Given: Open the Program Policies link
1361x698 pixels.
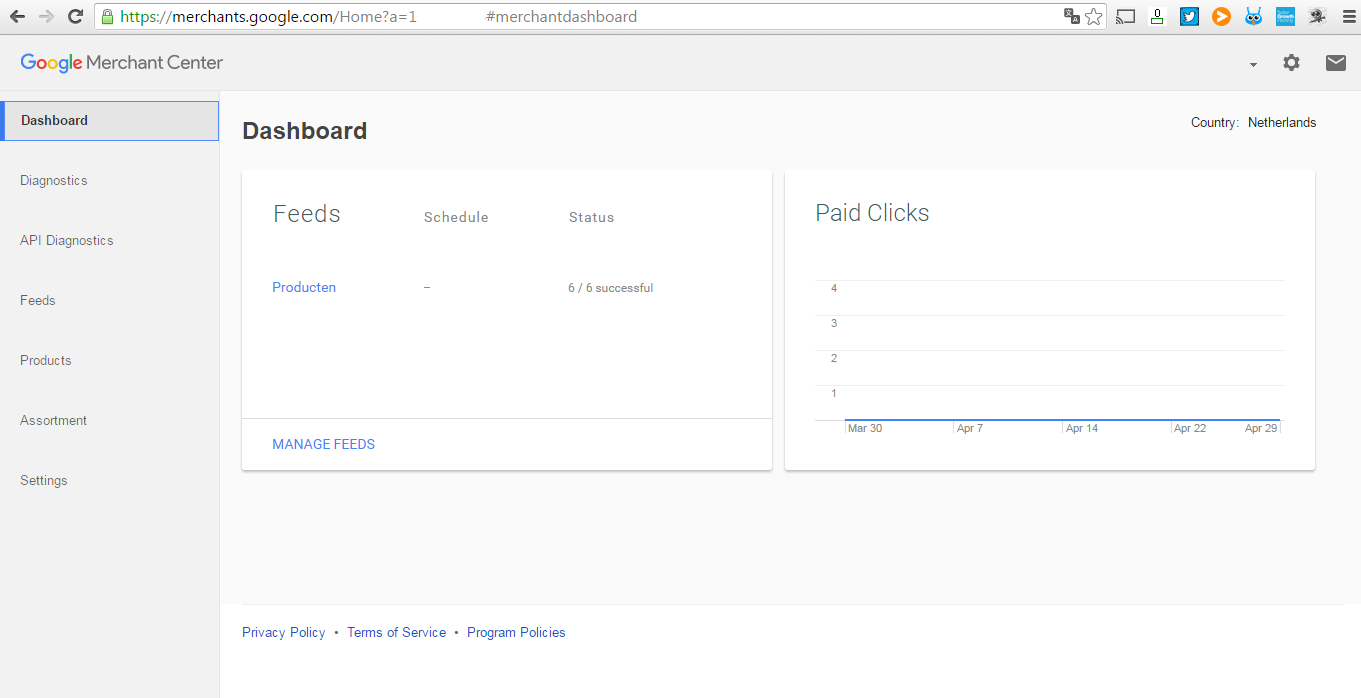Looking at the screenshot, I should (516, 633).
